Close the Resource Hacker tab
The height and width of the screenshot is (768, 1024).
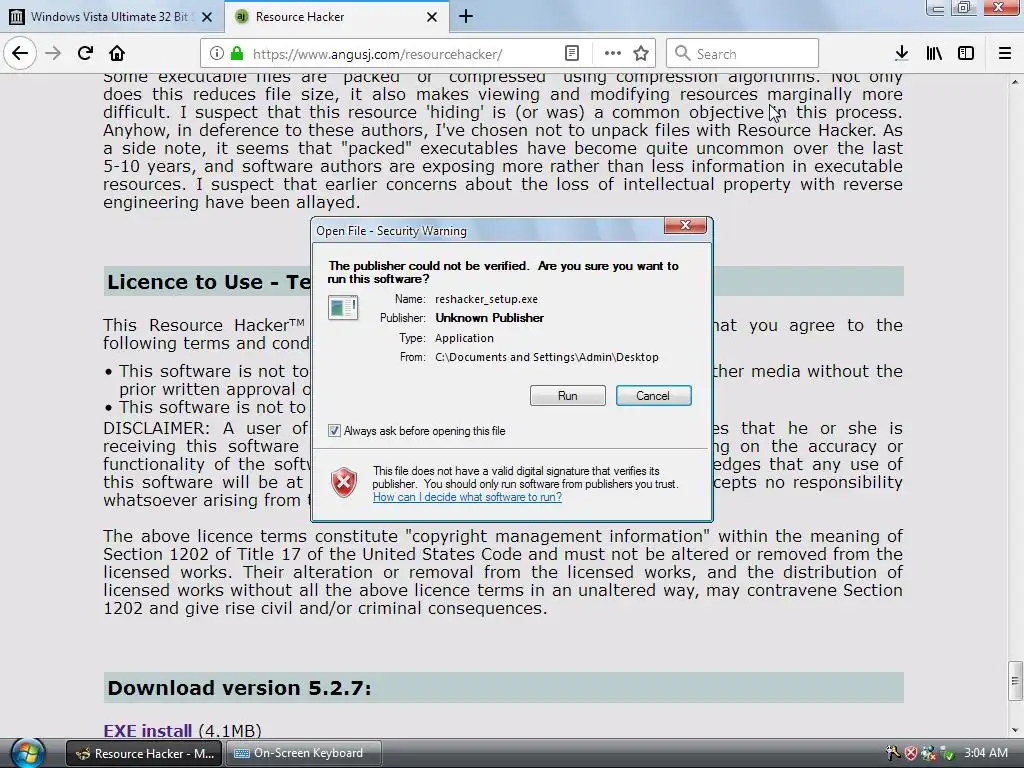pyautogui.click(x=432, y=17)
